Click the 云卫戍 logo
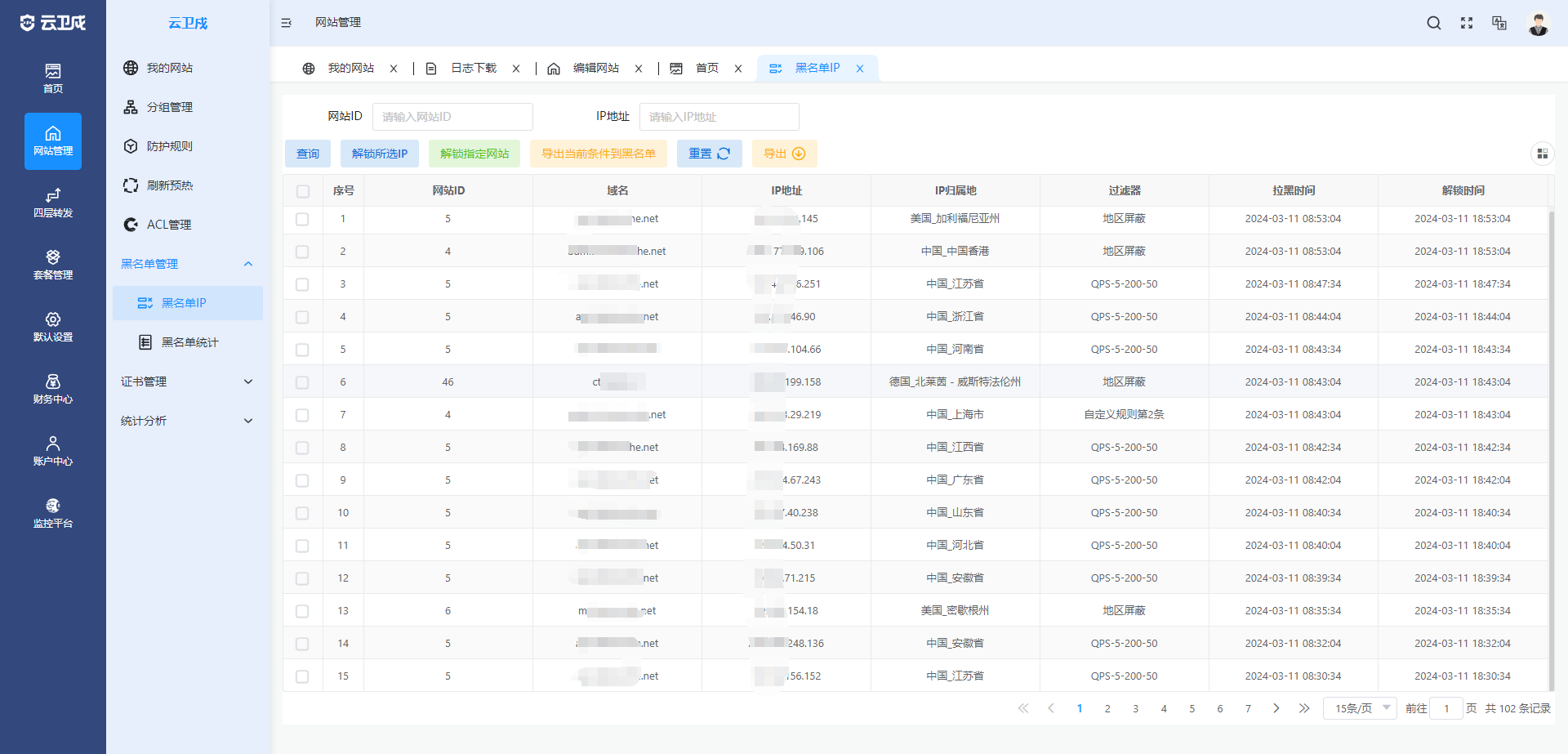This screenshot has height=754, width=1568. pyautogui.click(x=53, y=23)
